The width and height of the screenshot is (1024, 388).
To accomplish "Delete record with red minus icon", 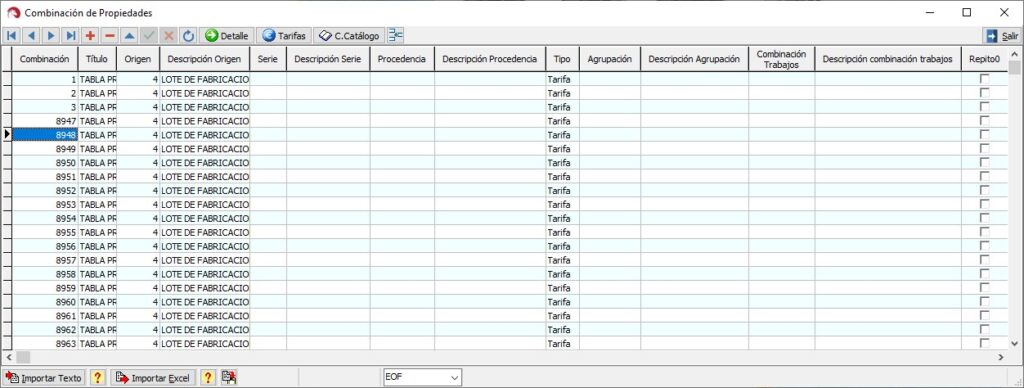I will [x=110, y=36].
